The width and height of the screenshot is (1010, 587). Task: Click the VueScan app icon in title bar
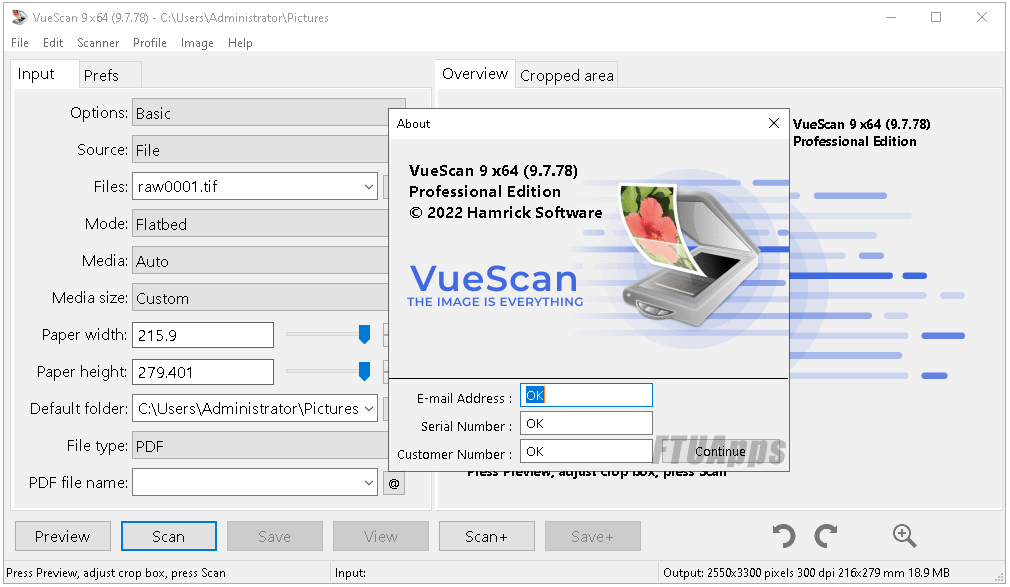tap(19, 17)
